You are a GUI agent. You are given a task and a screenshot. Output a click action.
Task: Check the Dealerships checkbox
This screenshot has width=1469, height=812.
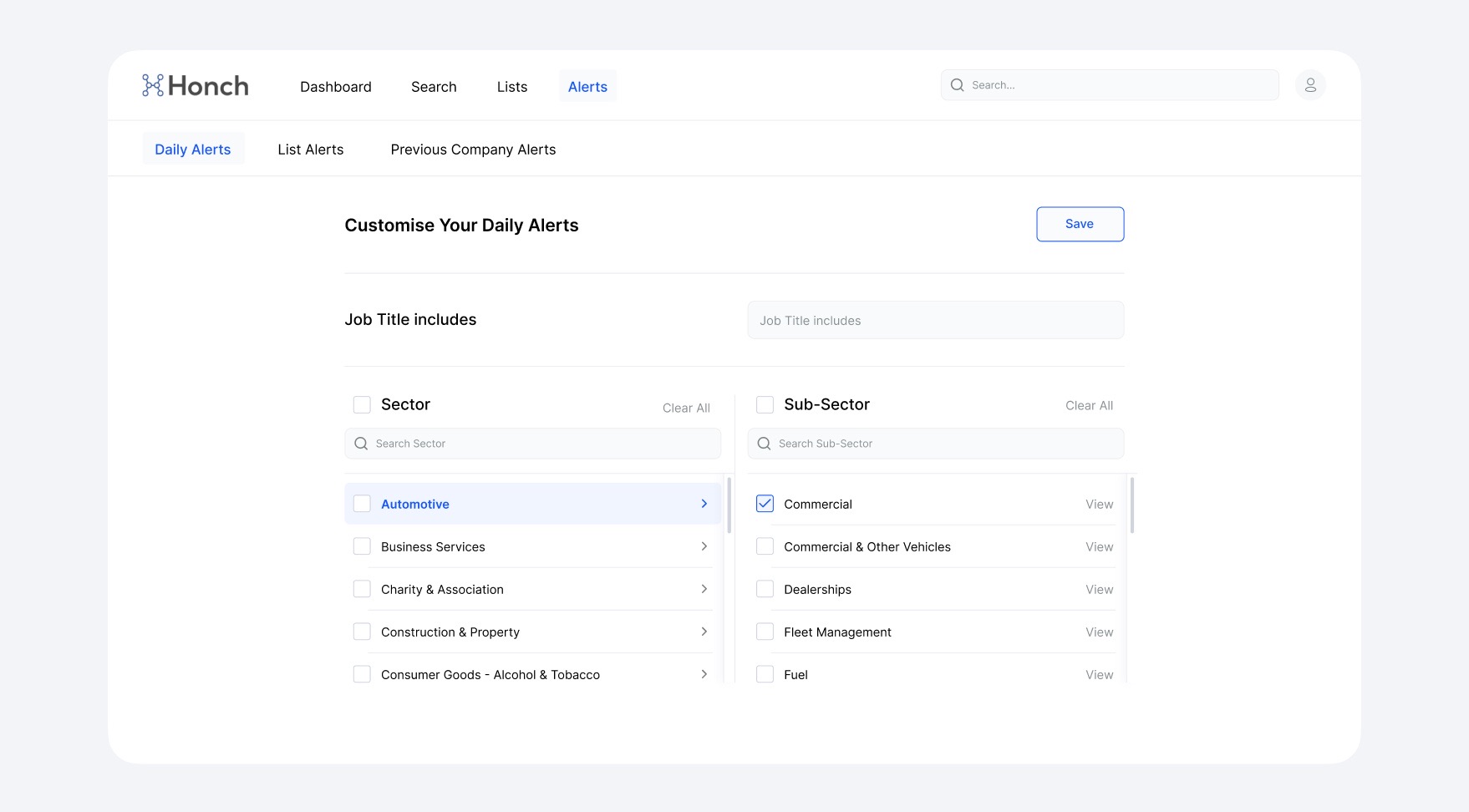[x=765, y=589]
